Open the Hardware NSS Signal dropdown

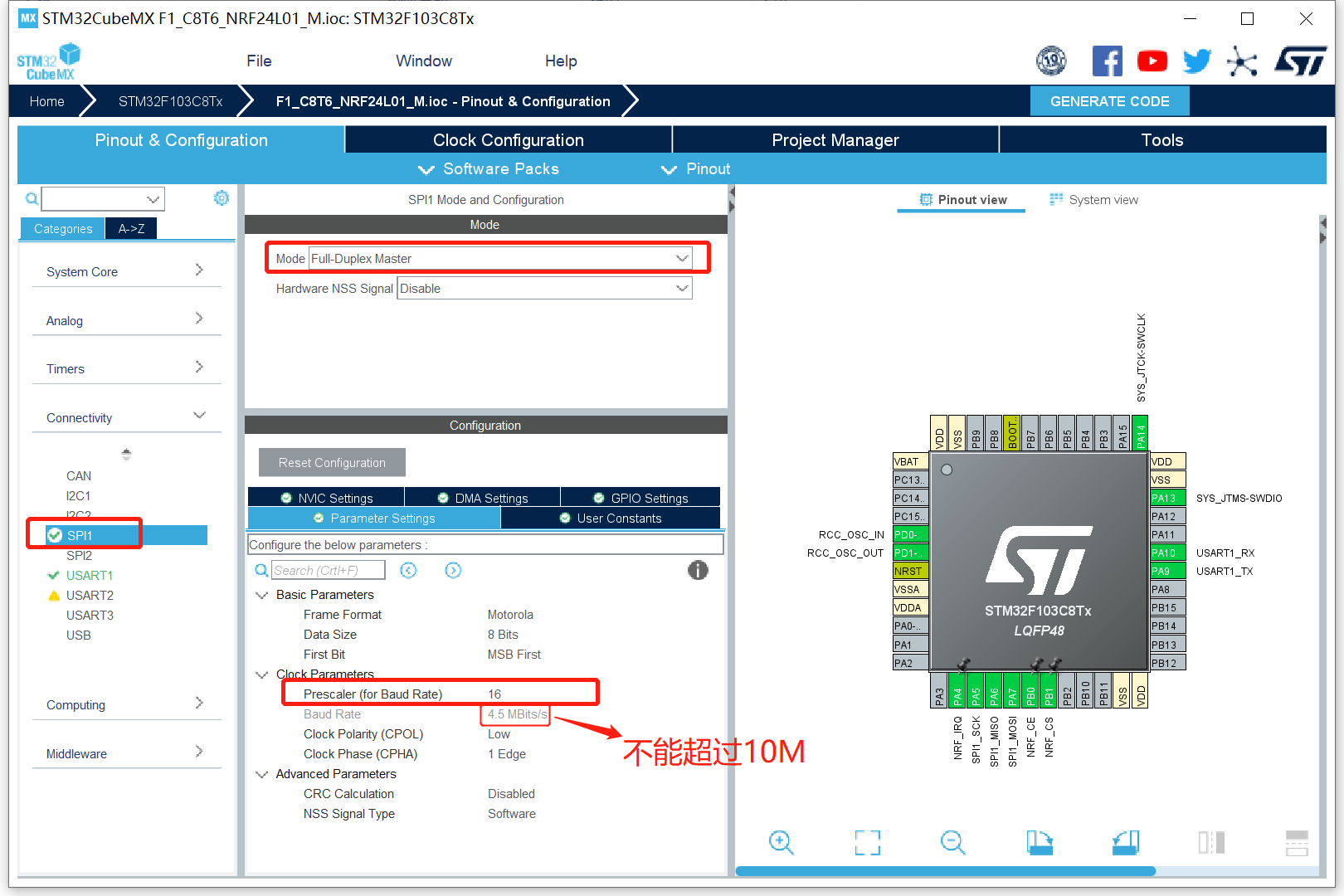682,288
